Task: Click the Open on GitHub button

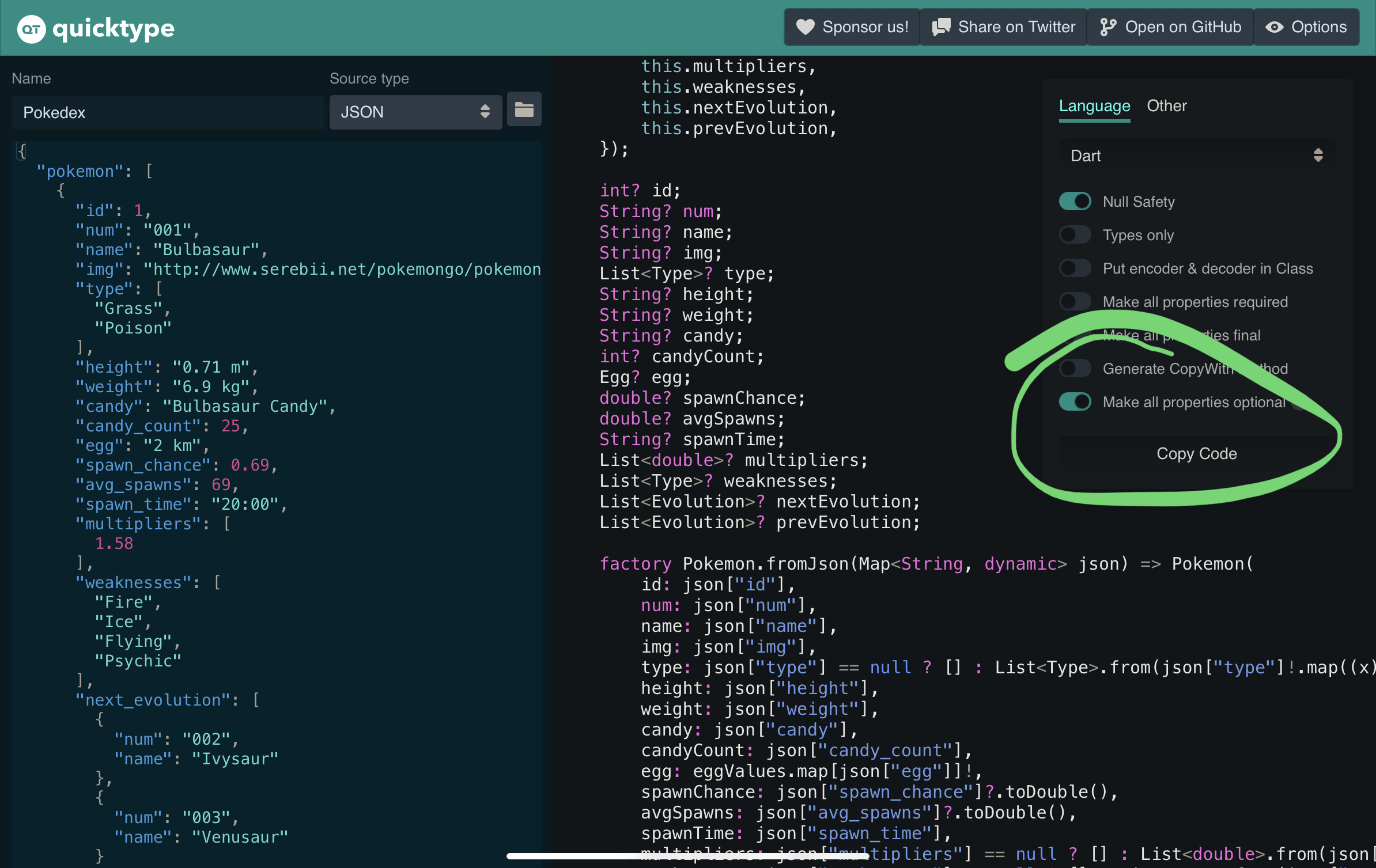Action: [1170, 27]
